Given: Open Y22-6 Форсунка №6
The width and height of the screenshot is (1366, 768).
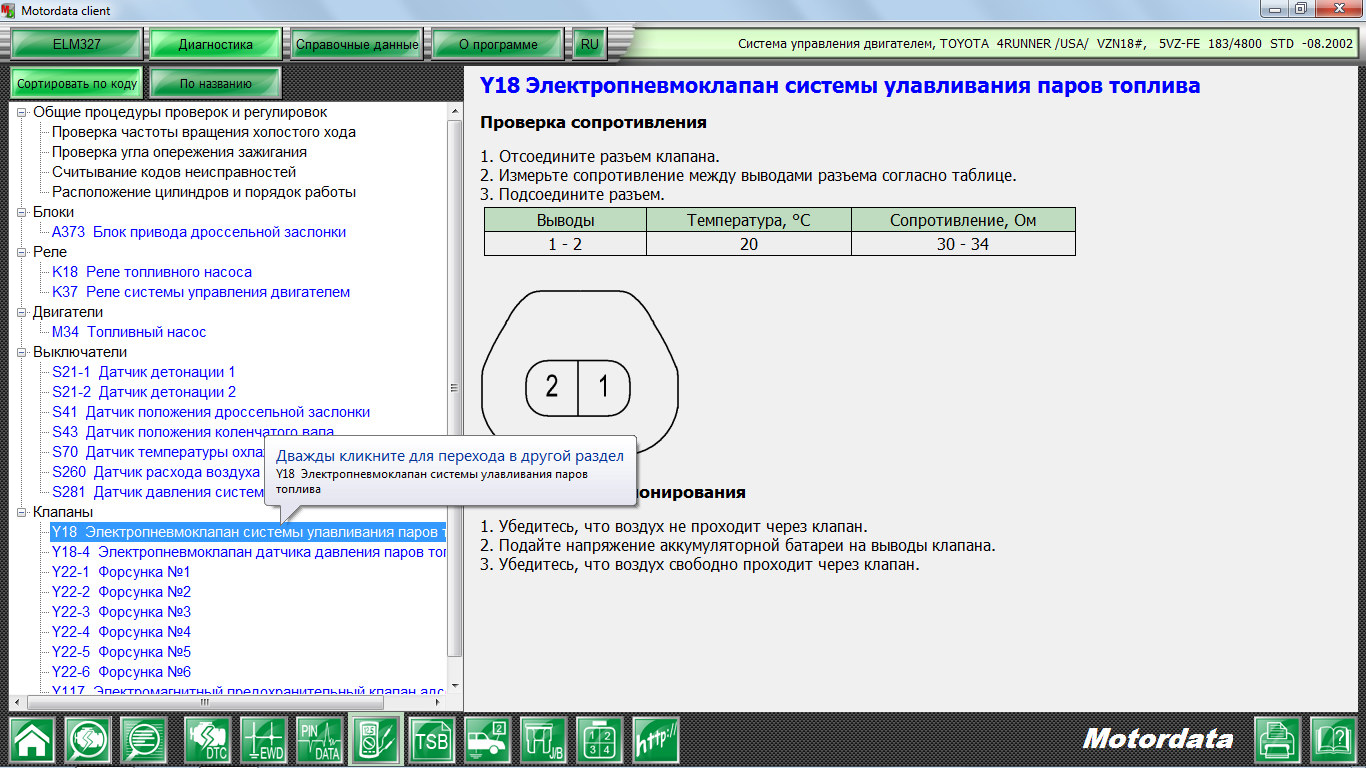Looking at the screenshot, I should 121,672.
